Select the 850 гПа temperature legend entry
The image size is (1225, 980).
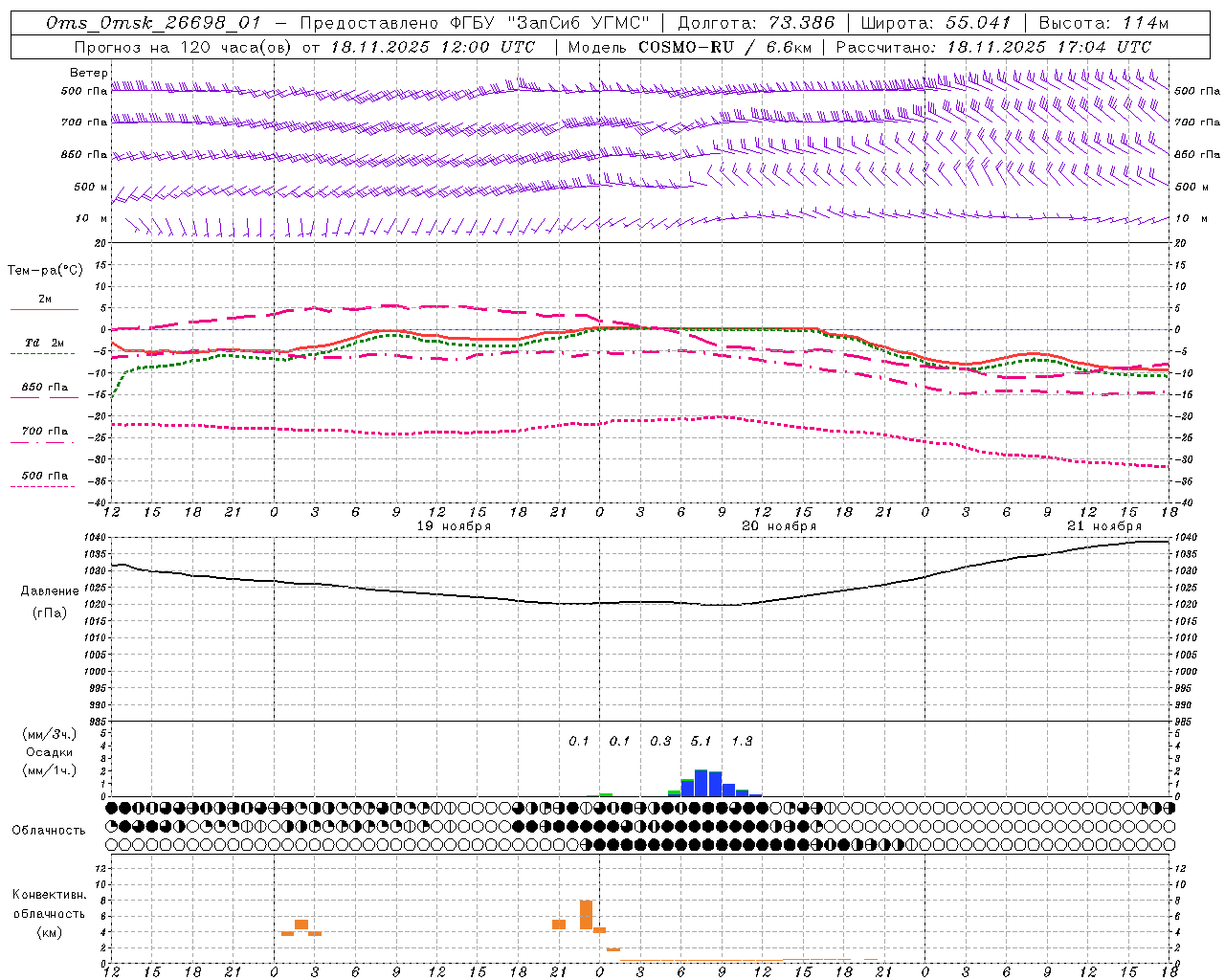(x=44, y=387)
